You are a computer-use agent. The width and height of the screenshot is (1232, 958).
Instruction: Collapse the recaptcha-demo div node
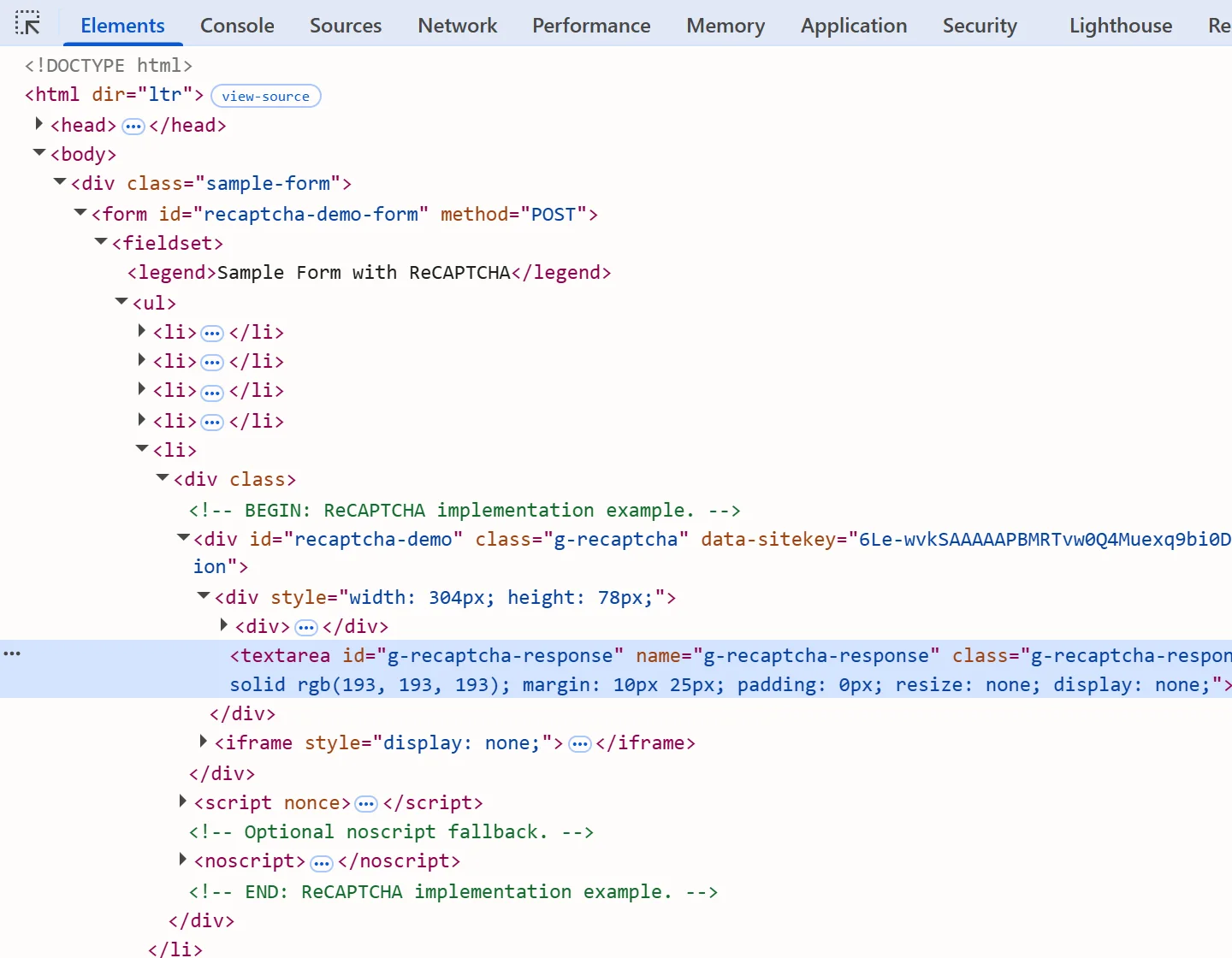pos(182,537)
